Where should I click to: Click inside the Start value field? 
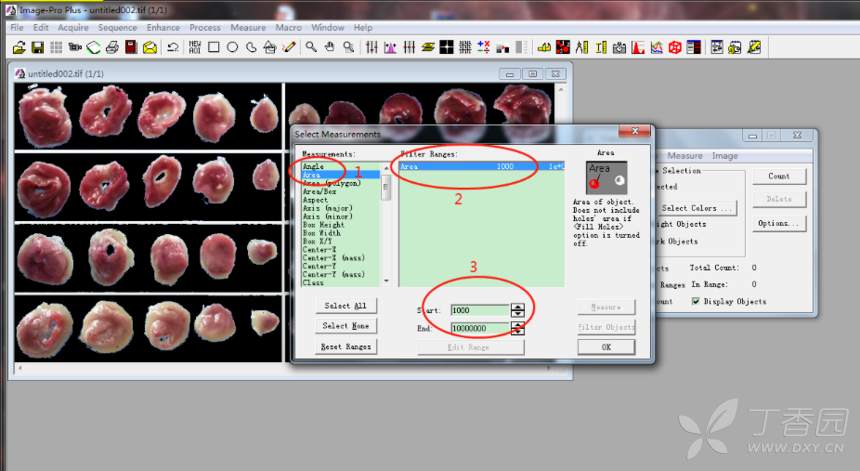pos(478,310)
